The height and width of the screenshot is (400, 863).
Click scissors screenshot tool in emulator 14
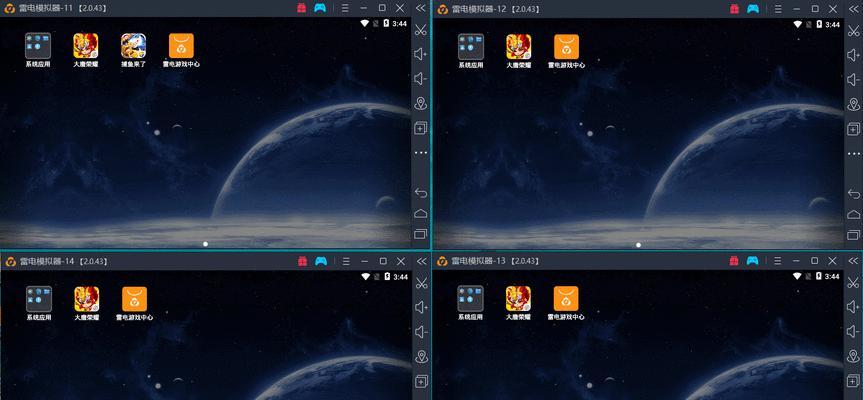[422, 283]
